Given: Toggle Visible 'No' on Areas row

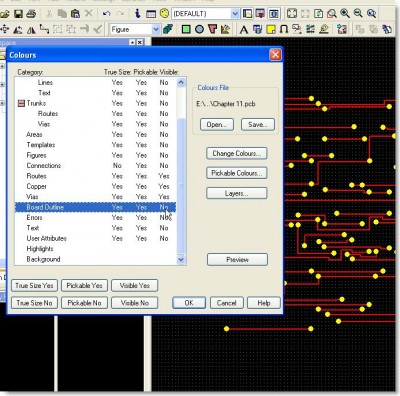Looking at the screenshot, I should [x=164, y=134].
